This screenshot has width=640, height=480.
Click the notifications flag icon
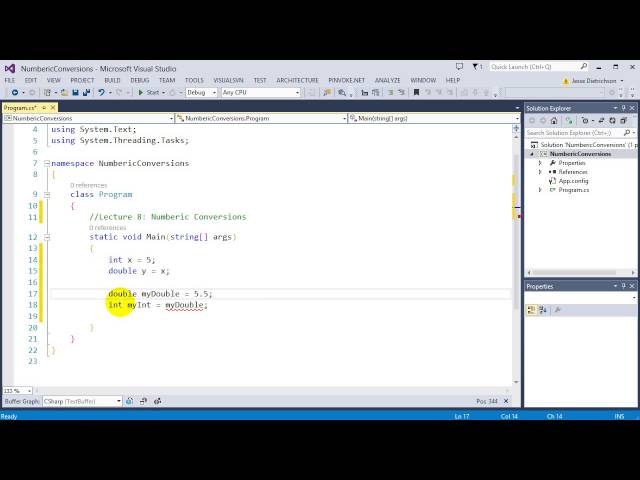pos(475,67)
